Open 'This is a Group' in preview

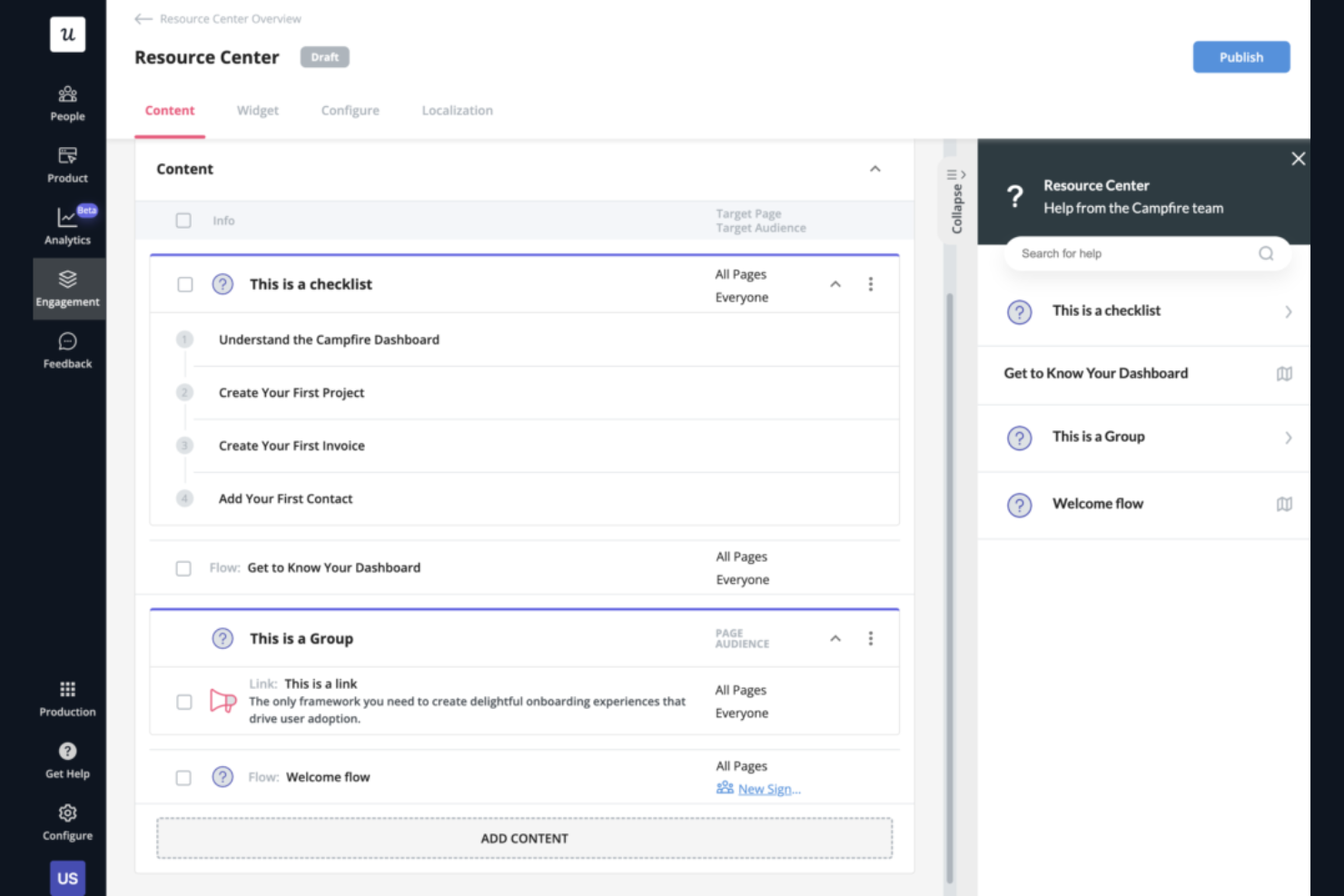pyautogui.click(x=1144, y=438)
